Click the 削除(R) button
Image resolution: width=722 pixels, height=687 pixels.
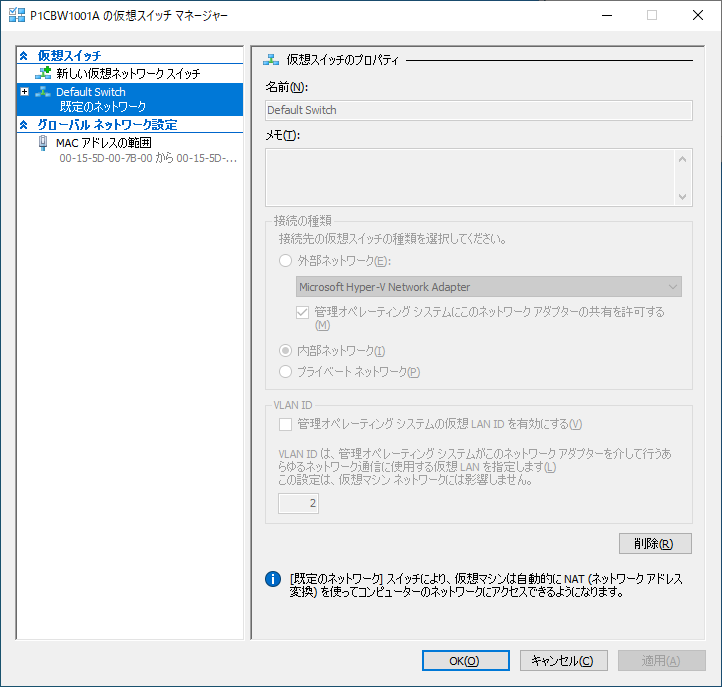655,544
